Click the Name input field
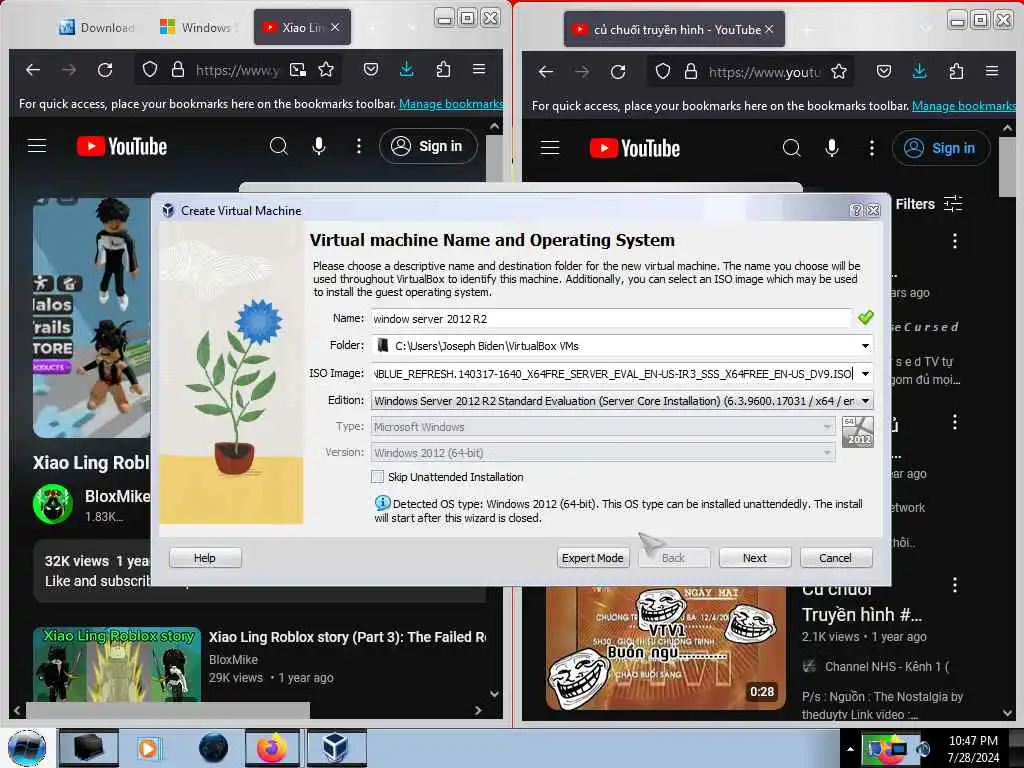This screenshot has width=1024, height=768. (x=611, y=319)
